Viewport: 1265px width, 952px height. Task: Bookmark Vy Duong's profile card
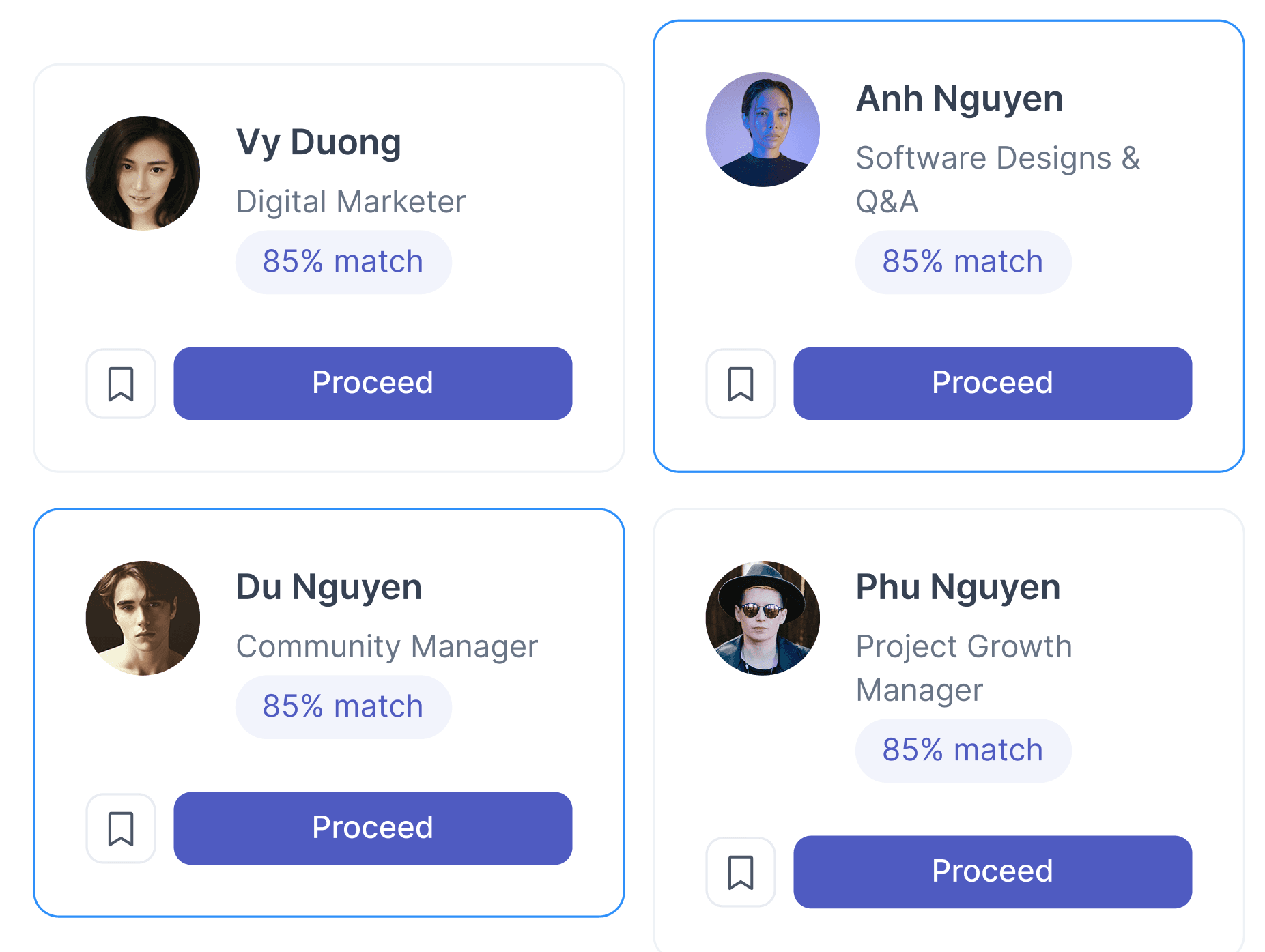[121, 384]
